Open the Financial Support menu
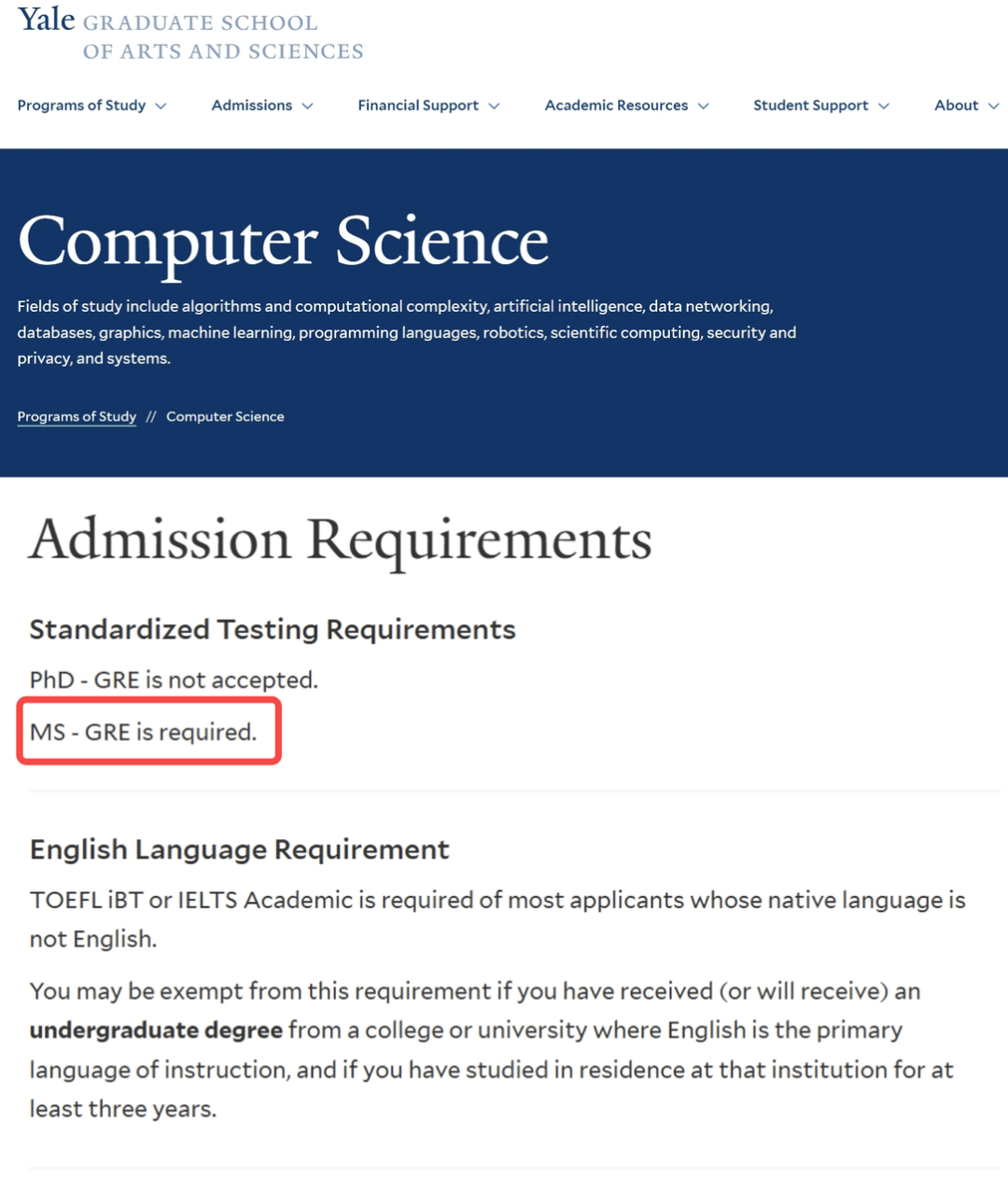This screenshot has height=1191, width=1008. [428, 105]
